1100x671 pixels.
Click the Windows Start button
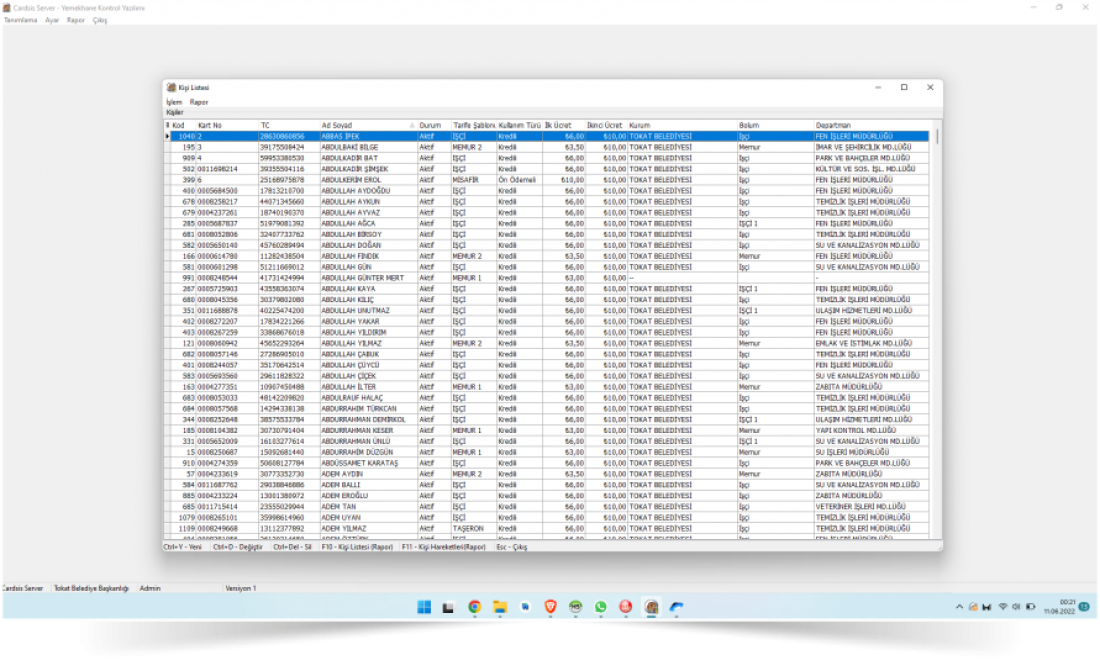(423, 607)
